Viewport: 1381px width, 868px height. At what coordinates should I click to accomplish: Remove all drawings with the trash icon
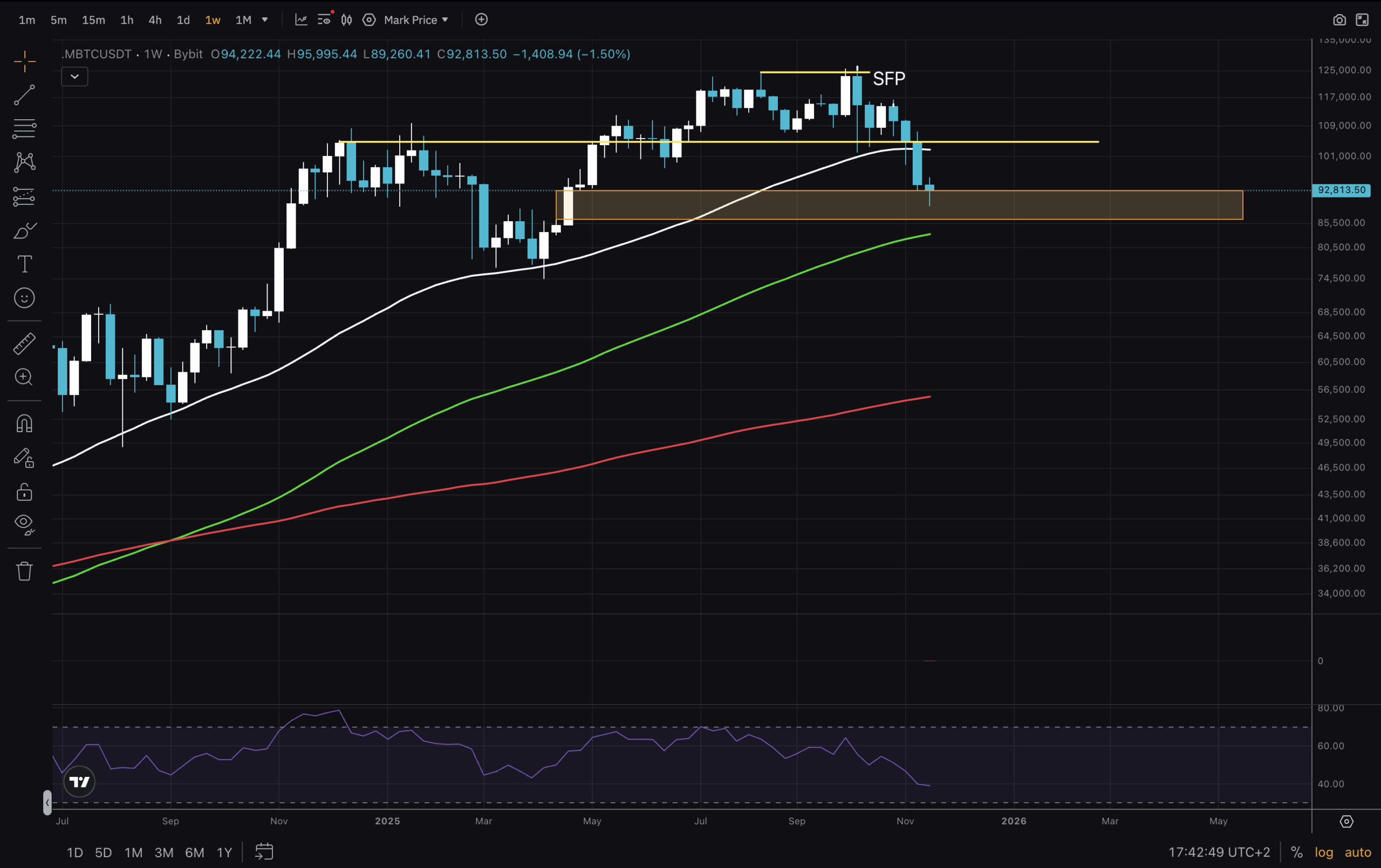[25, 571]
